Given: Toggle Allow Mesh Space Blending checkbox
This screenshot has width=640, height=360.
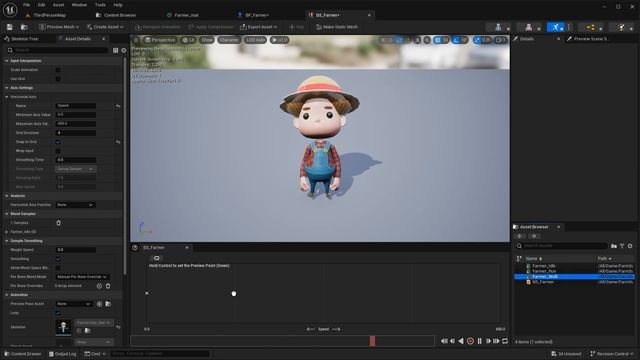Looking at the screenshot, I should 58,268.
